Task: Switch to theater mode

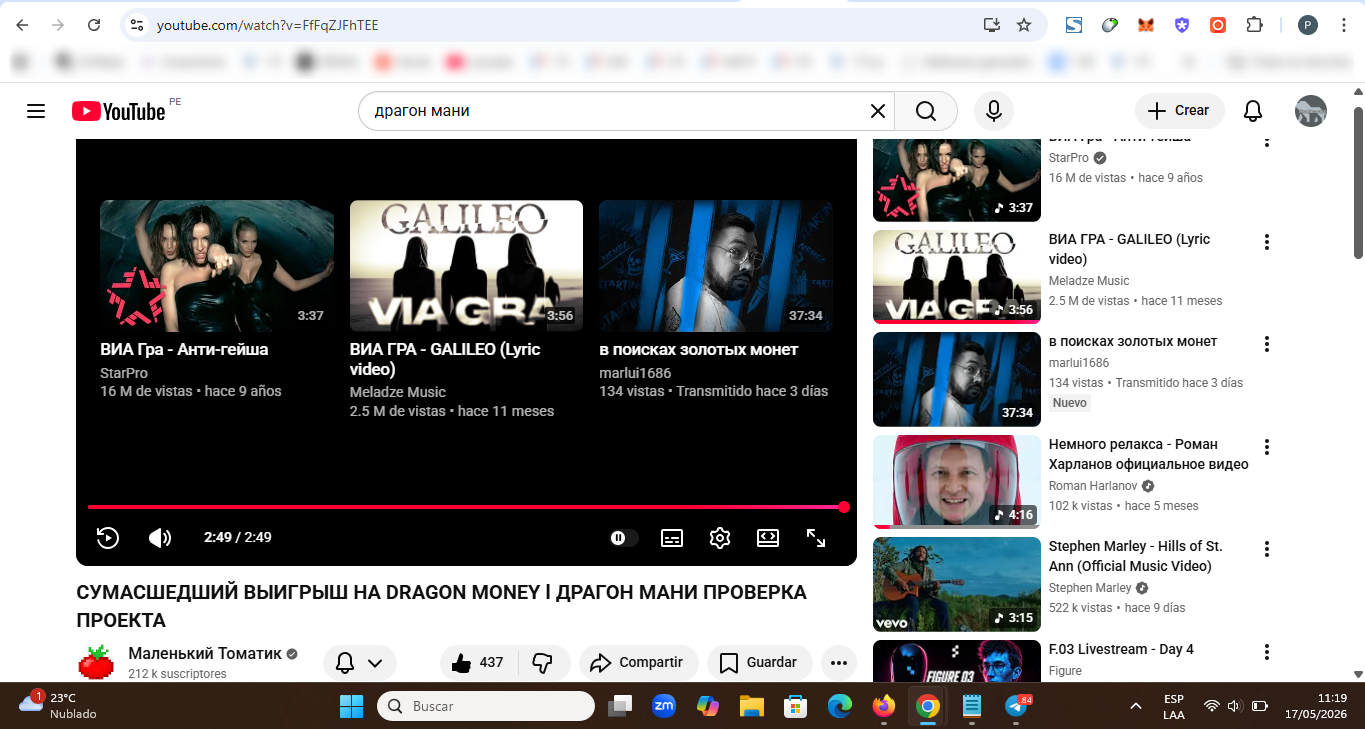Action: 768,538
